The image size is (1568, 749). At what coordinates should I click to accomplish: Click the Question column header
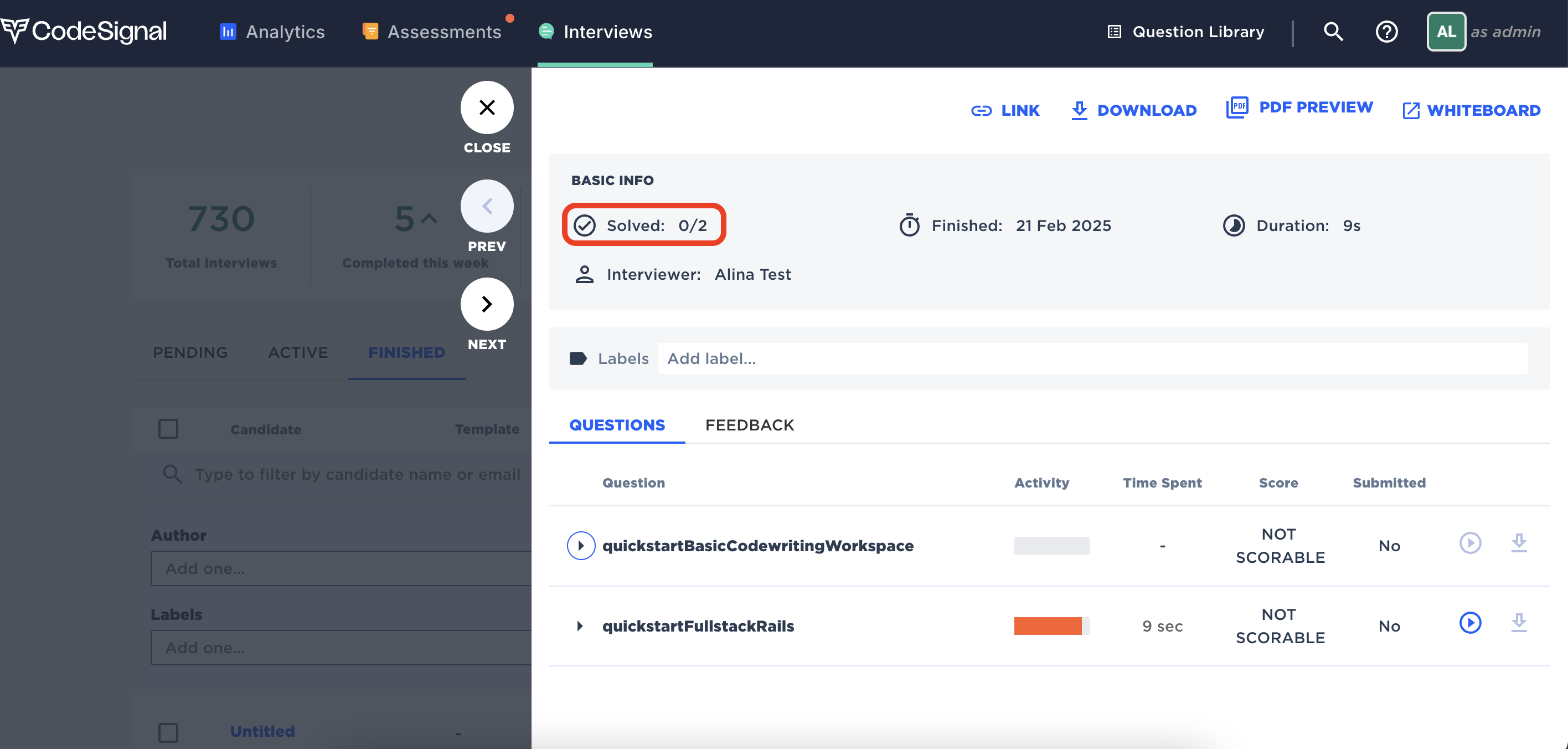pyautogui.click(x=633, y=483)
